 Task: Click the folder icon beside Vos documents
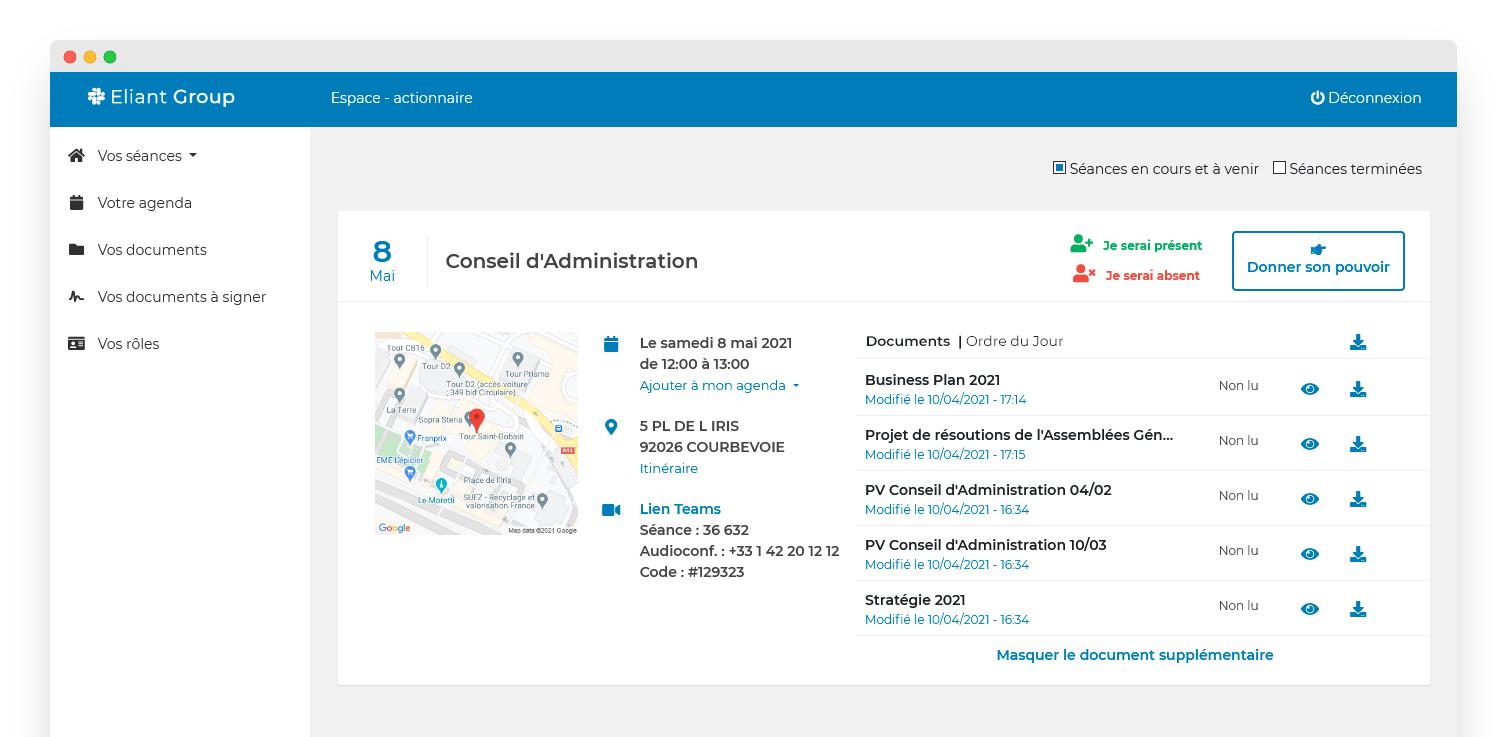76,249
